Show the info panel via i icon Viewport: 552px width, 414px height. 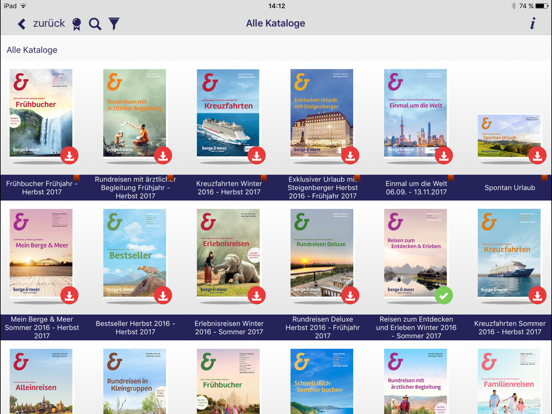(533, 24)
